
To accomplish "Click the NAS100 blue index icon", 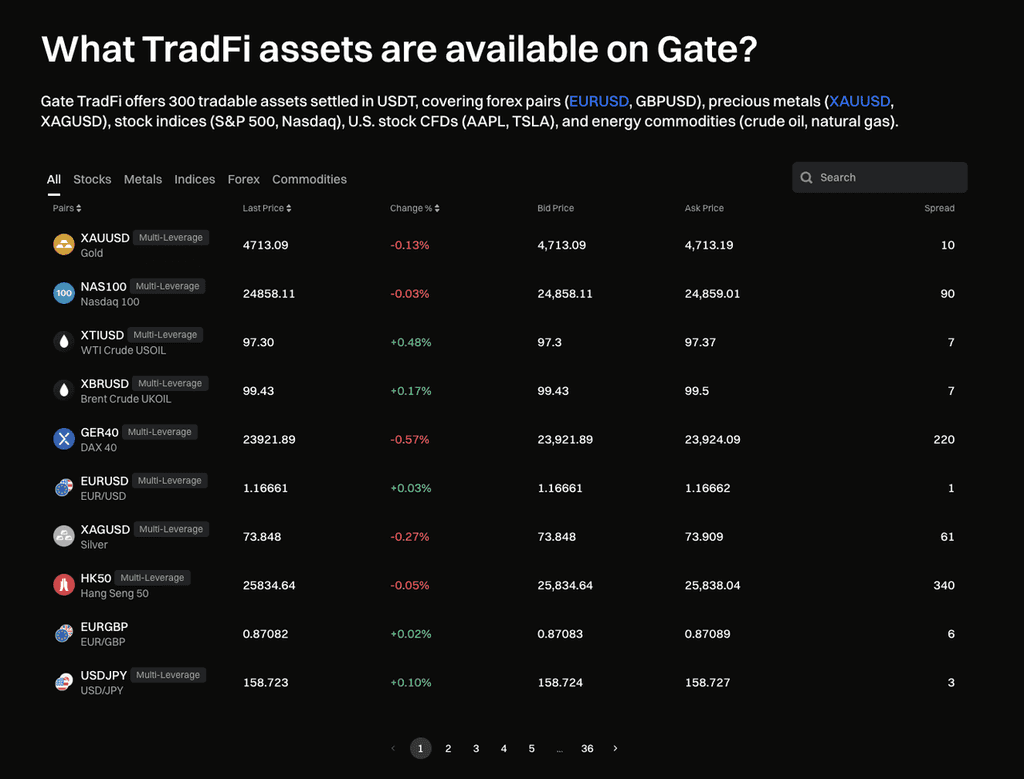I will [x=64, y=293].
